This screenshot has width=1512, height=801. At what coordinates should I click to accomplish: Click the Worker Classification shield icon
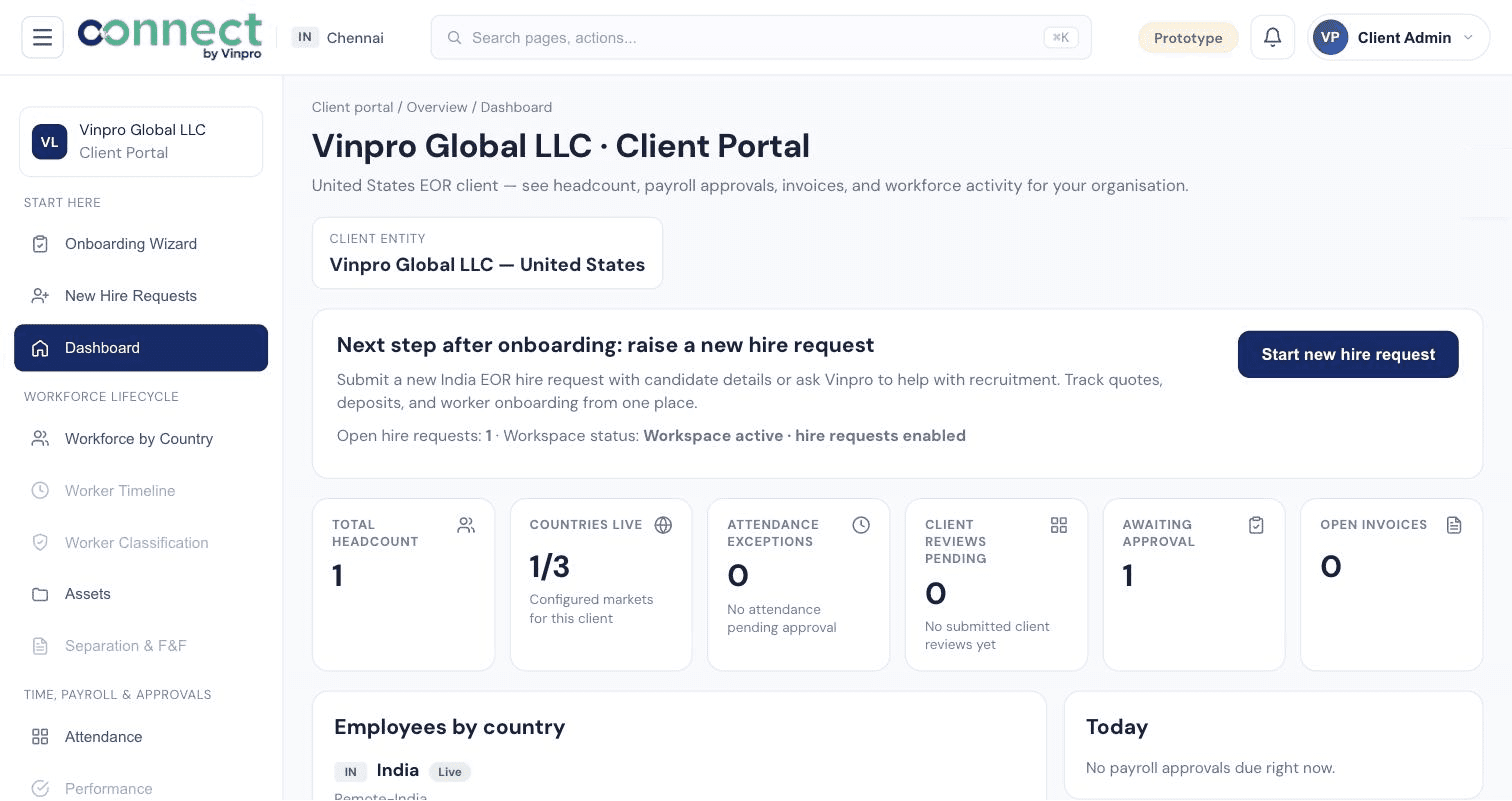40,543
